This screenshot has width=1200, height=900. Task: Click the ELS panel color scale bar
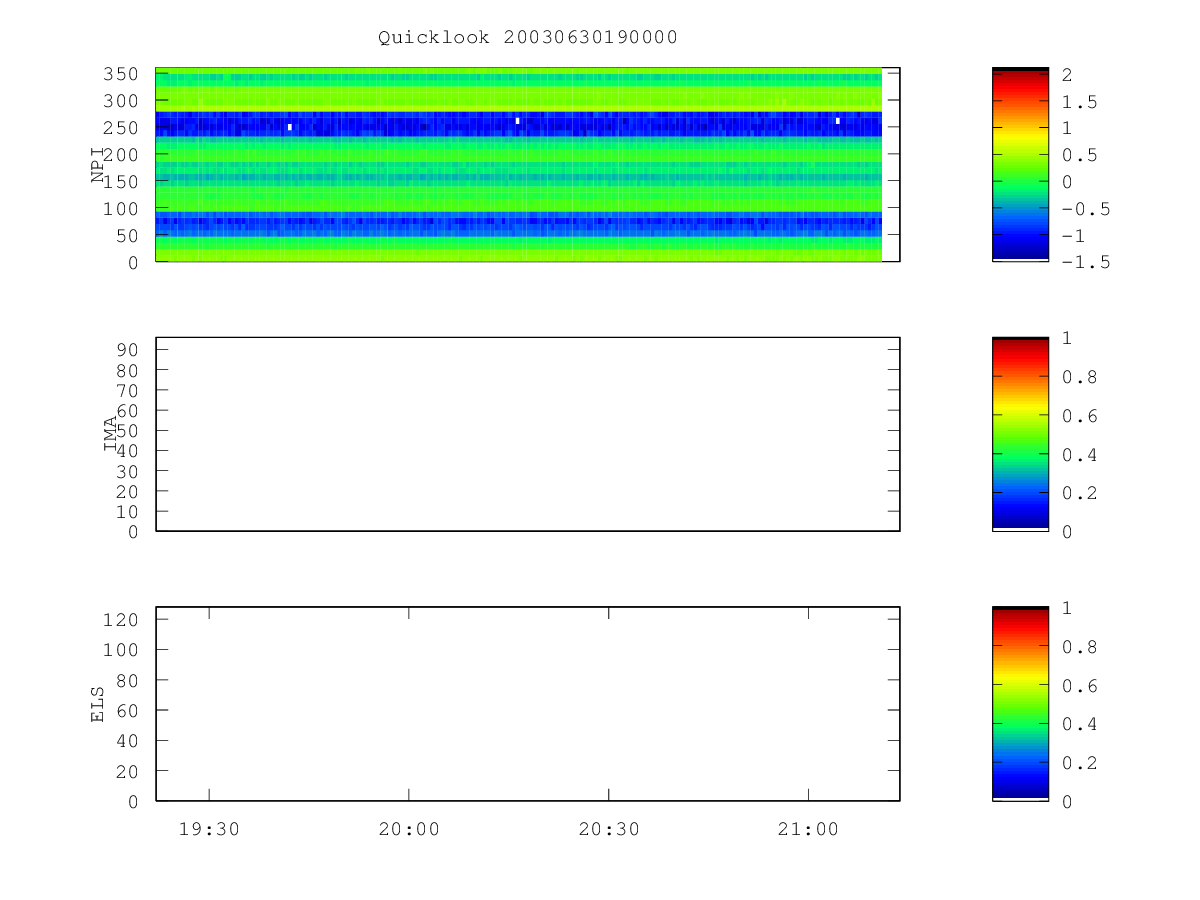(x=1020, y=704)
